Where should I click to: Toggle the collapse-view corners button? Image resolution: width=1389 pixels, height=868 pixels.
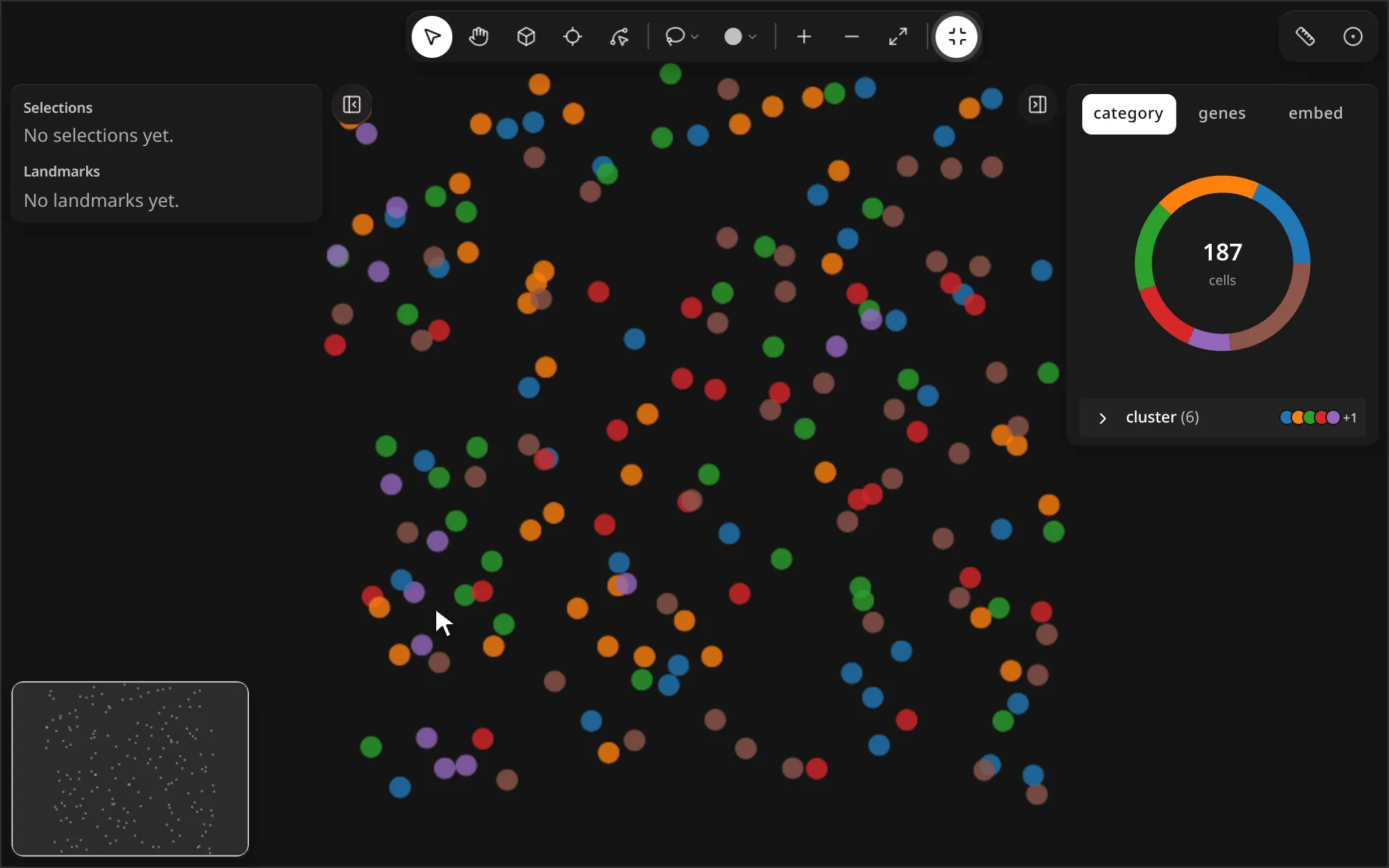[x=956, y=37]
